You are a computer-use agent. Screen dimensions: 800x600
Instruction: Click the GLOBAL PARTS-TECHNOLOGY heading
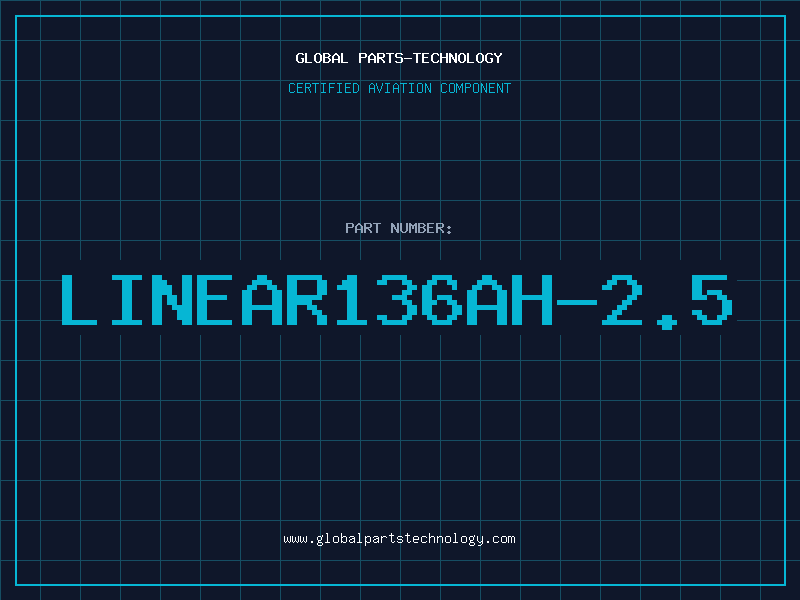[x=399, y=58]
